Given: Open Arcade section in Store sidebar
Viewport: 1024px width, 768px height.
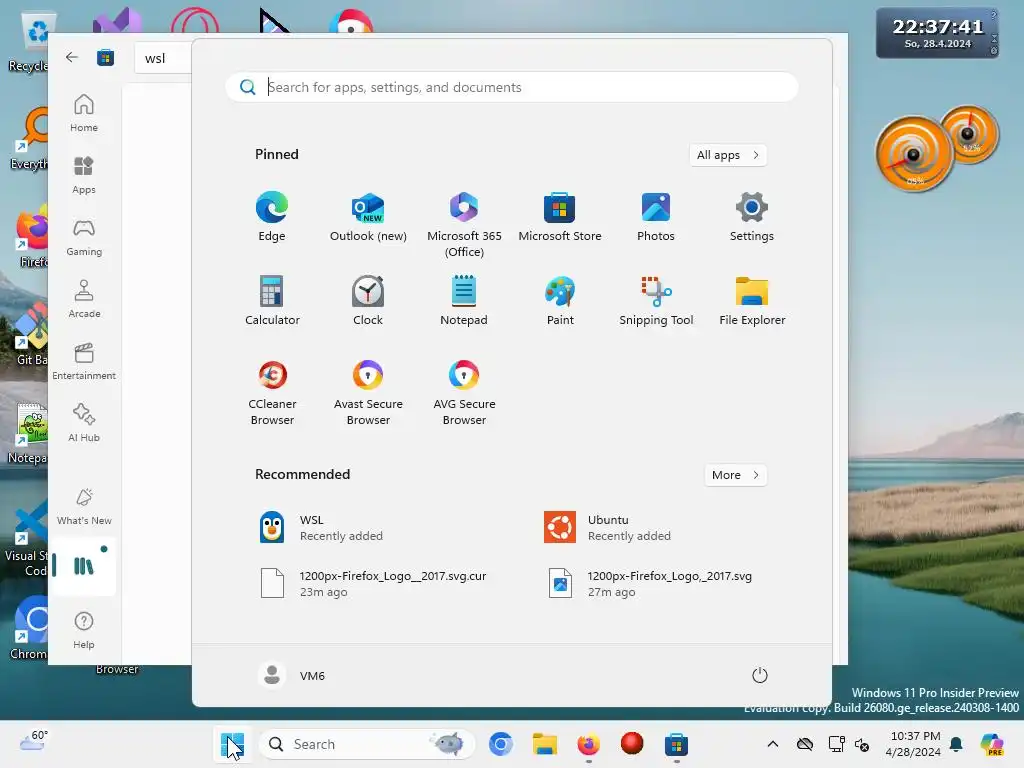Looking at the screenshot, I should (x=84, y=299).
